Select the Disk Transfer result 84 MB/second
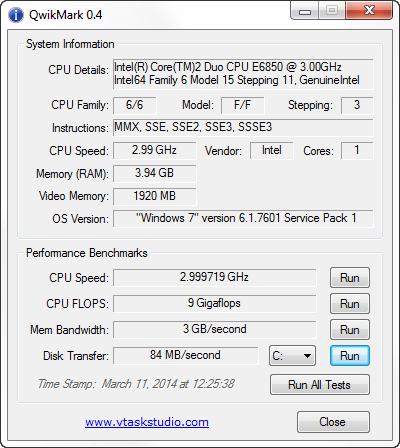Screen dimensions: 400x448 [186, 355]
